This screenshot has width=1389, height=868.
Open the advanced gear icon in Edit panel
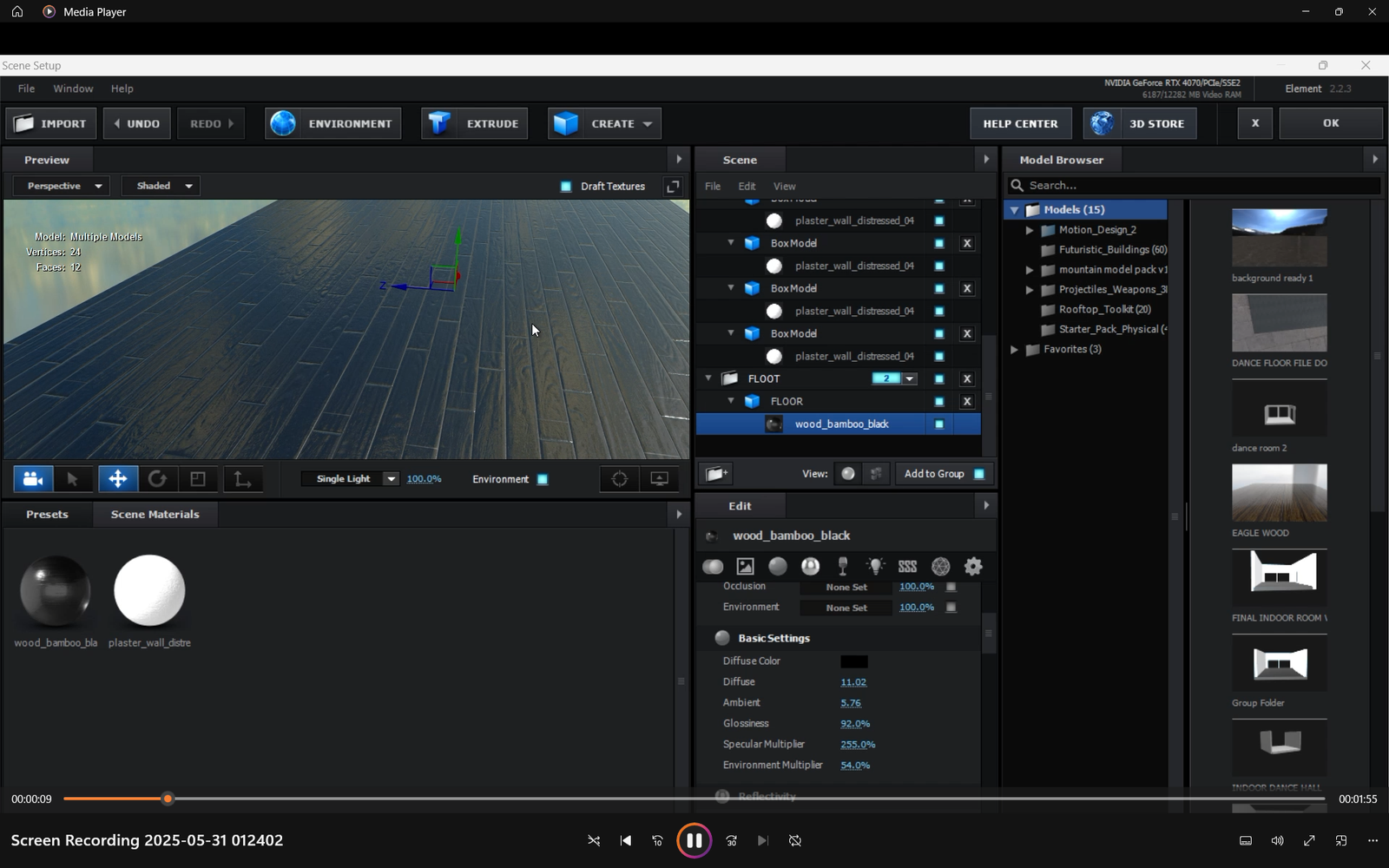pos(973,567)
